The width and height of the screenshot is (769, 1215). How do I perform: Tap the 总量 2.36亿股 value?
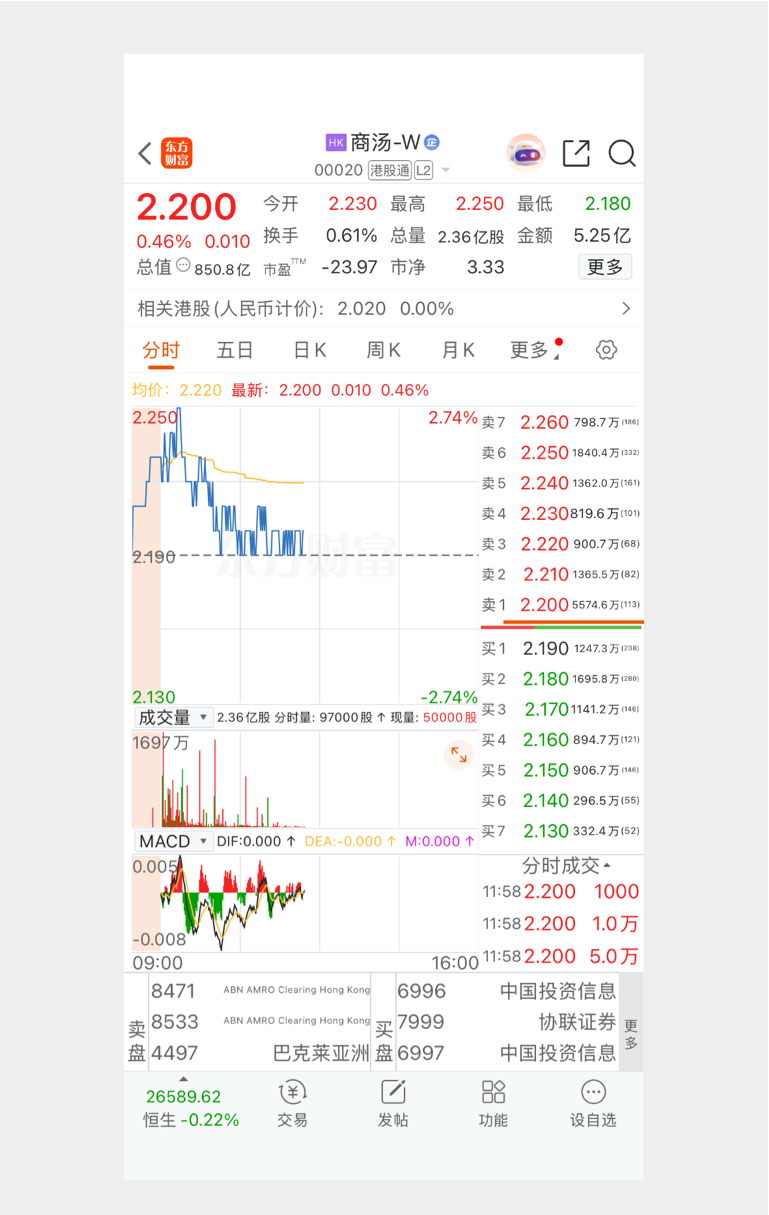tap(471, 236)
